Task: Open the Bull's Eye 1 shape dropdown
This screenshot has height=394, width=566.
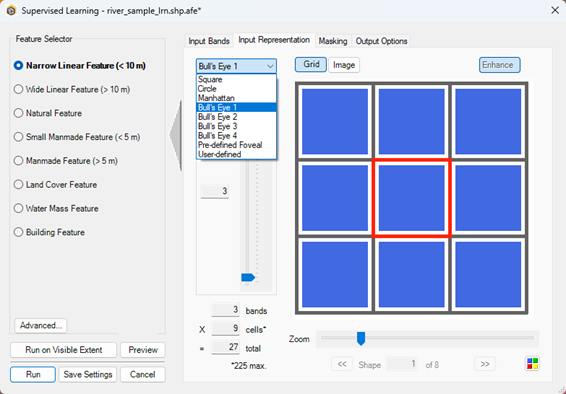Action: pyautogui.click(x=236, y=66)
